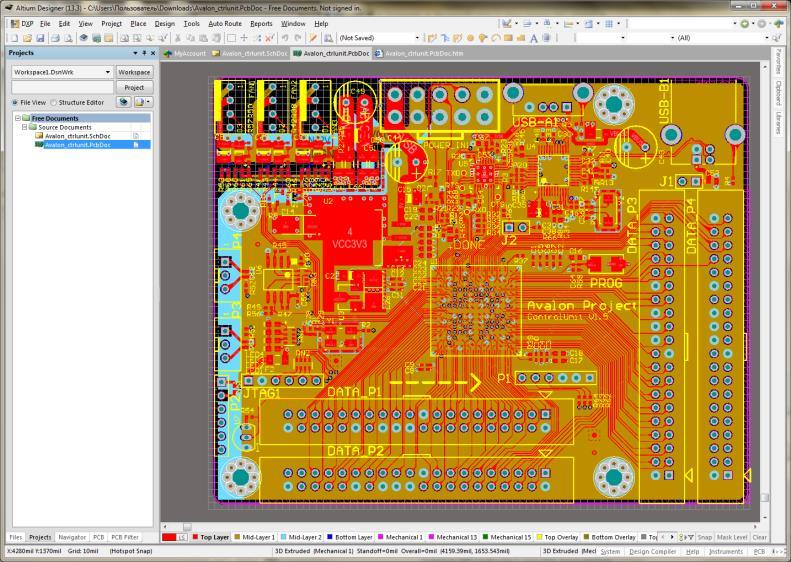791x562 pixels.
Task: Click the Open file folder icon
Action: 27,38
